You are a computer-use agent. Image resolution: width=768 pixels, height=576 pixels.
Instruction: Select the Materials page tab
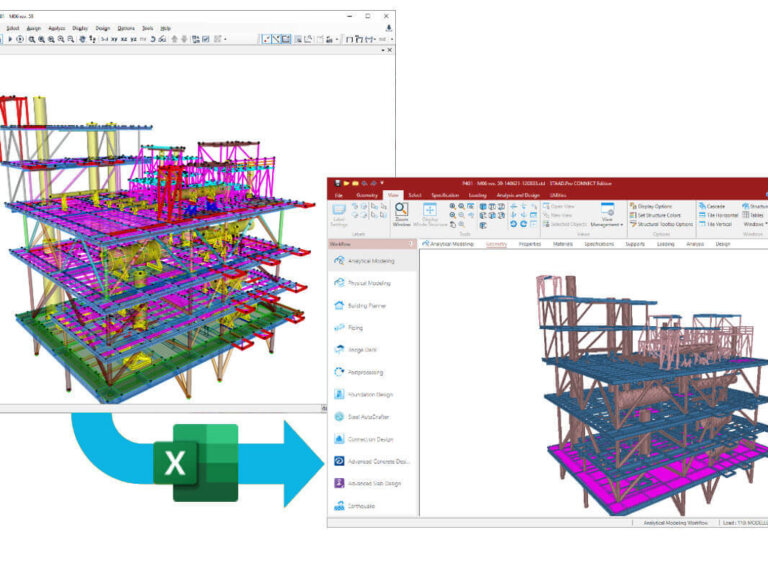(x=563, y=244)
